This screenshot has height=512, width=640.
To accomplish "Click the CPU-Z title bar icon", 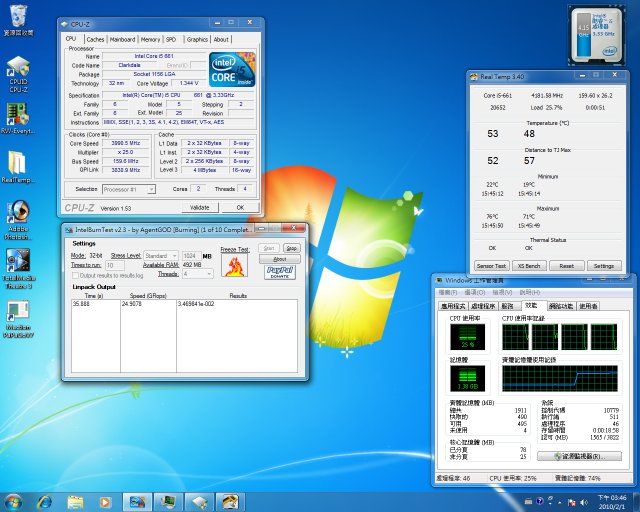I will [x=64, y=24].
